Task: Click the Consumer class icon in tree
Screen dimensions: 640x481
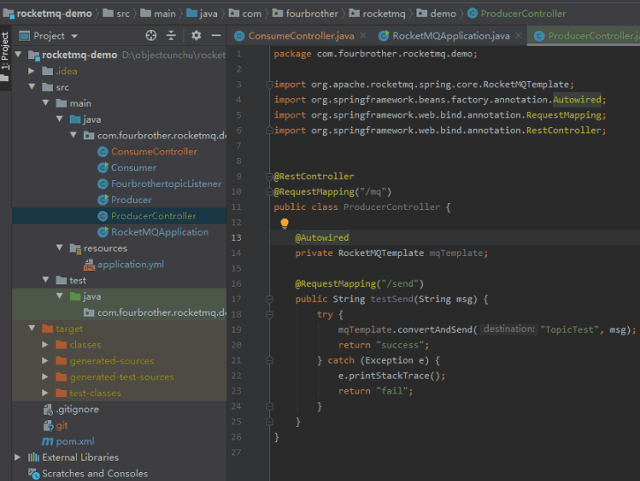Action: point(103,168)
